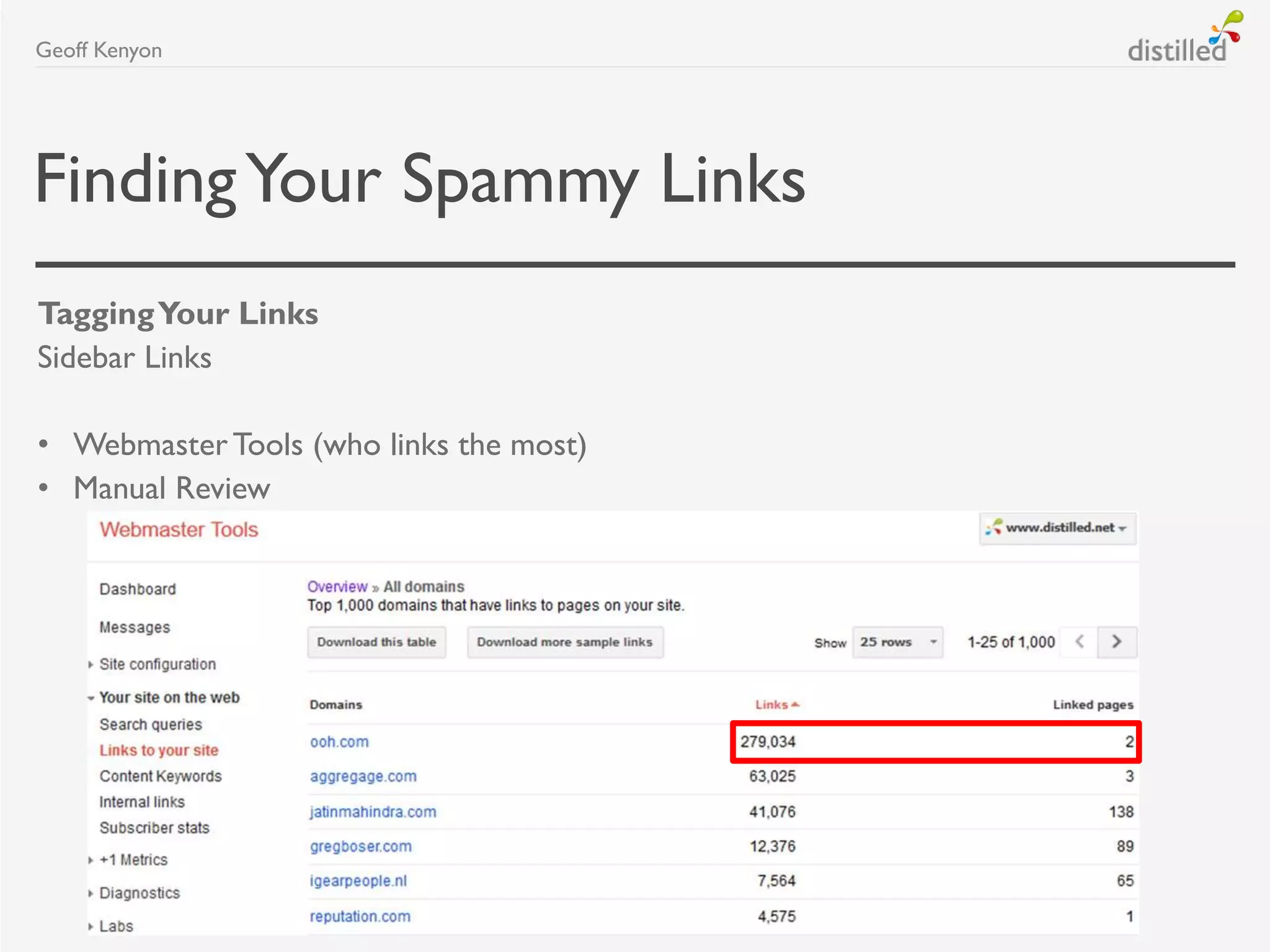Expand the Labs section

pyautogui.click(x=112, y=926)
